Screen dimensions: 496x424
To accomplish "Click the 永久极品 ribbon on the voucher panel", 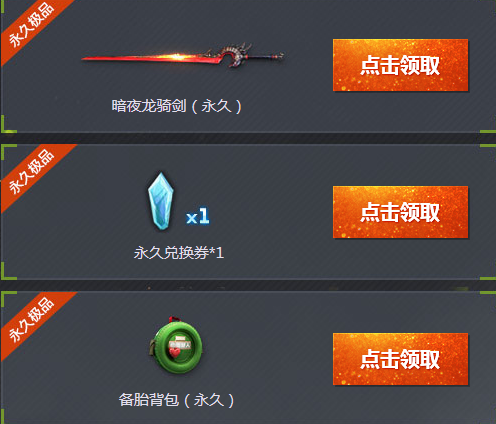I will pyautogui.click(x=33, y=173).
